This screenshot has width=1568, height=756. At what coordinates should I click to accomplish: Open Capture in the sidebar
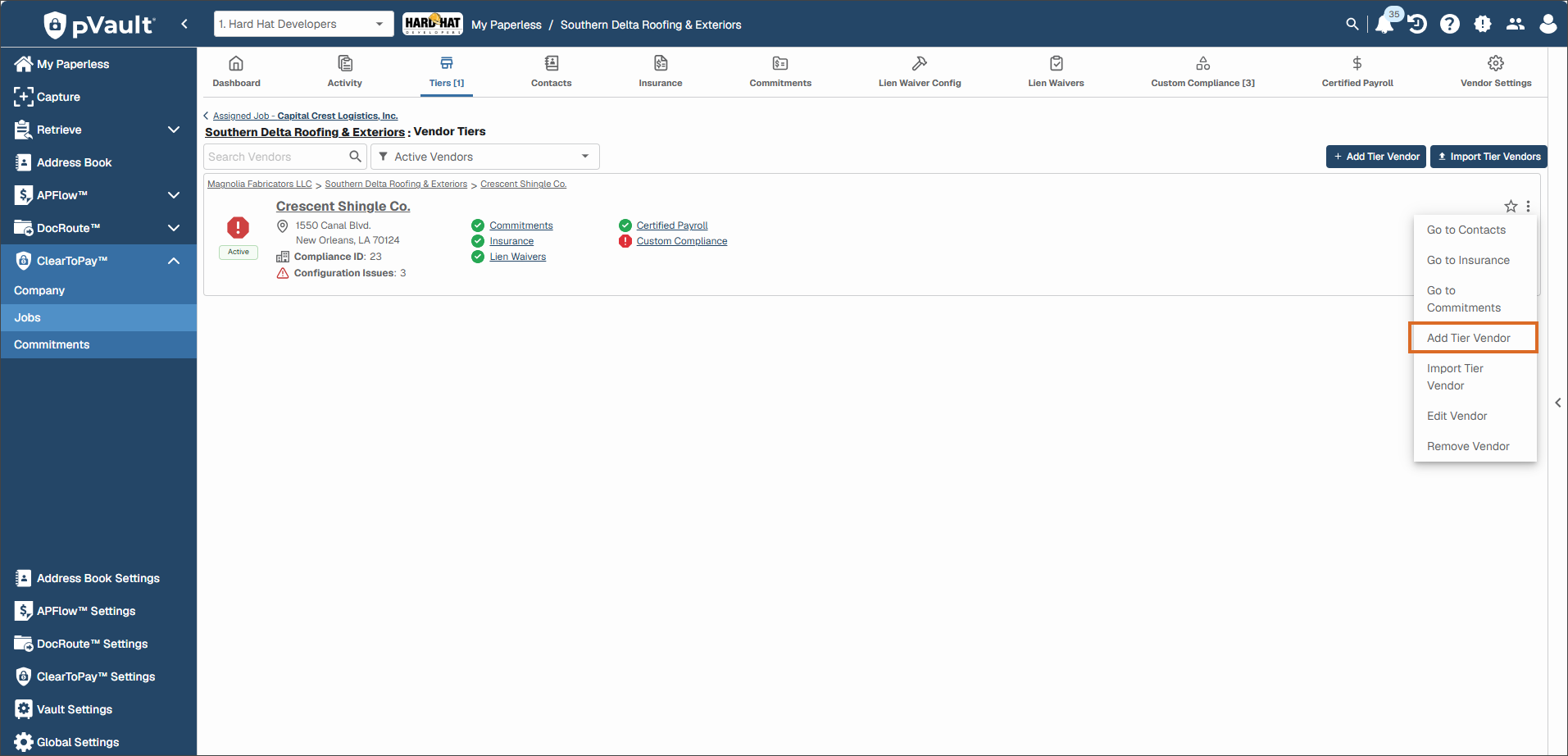[x=98, y=97]
